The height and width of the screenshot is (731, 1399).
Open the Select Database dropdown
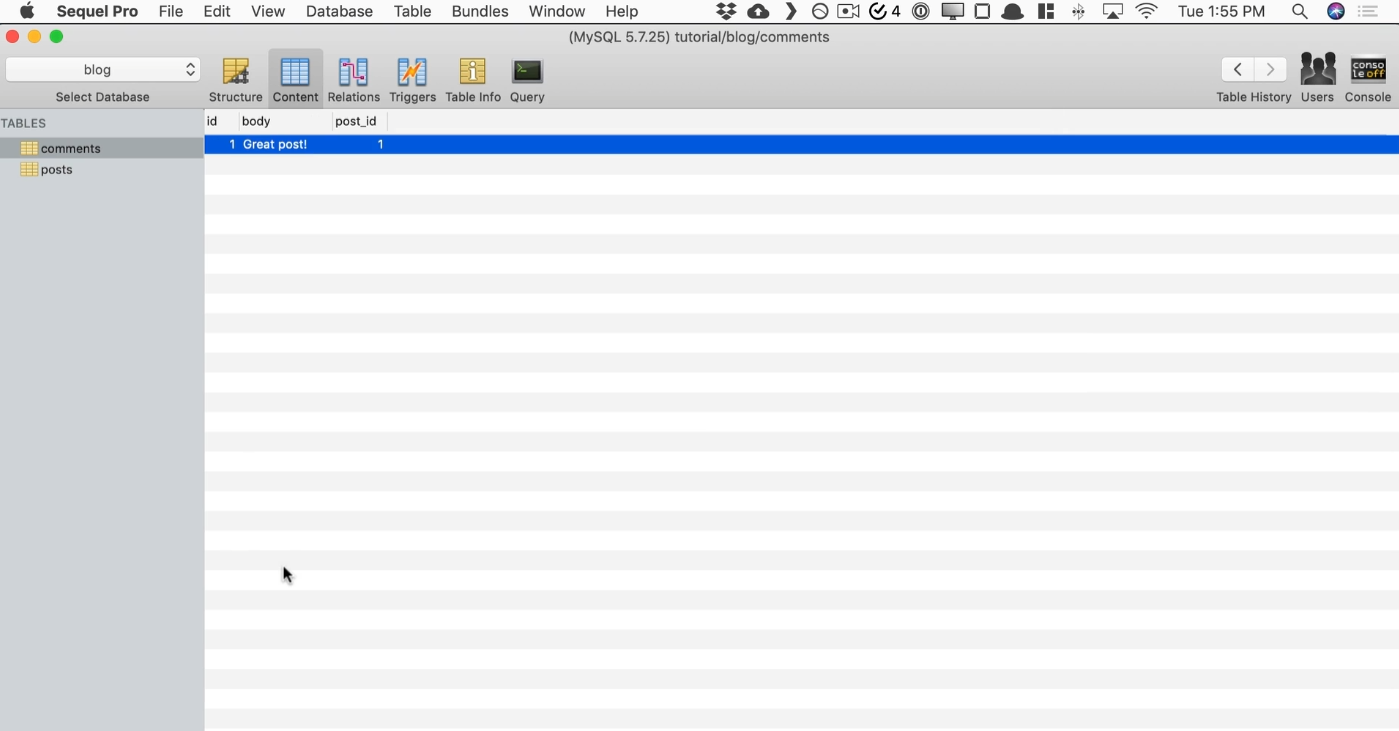coord(103,69)
